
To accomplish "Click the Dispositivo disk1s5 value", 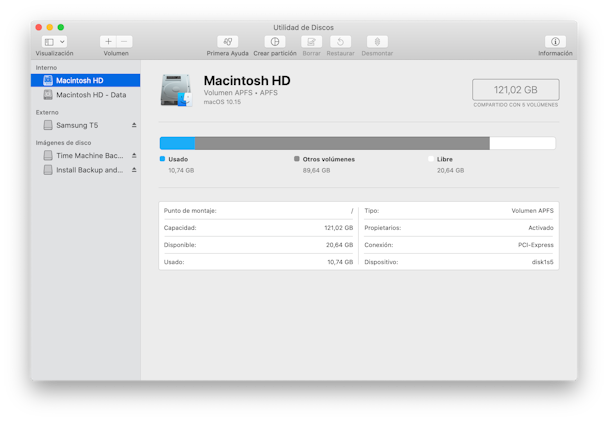I will click(542, 262).
